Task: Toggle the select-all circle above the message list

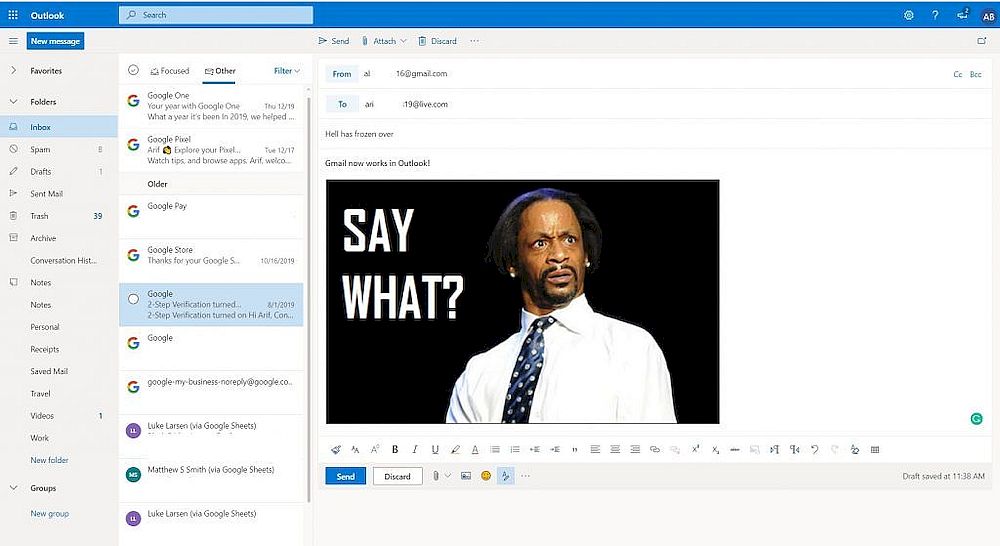Action: point(133,70)
